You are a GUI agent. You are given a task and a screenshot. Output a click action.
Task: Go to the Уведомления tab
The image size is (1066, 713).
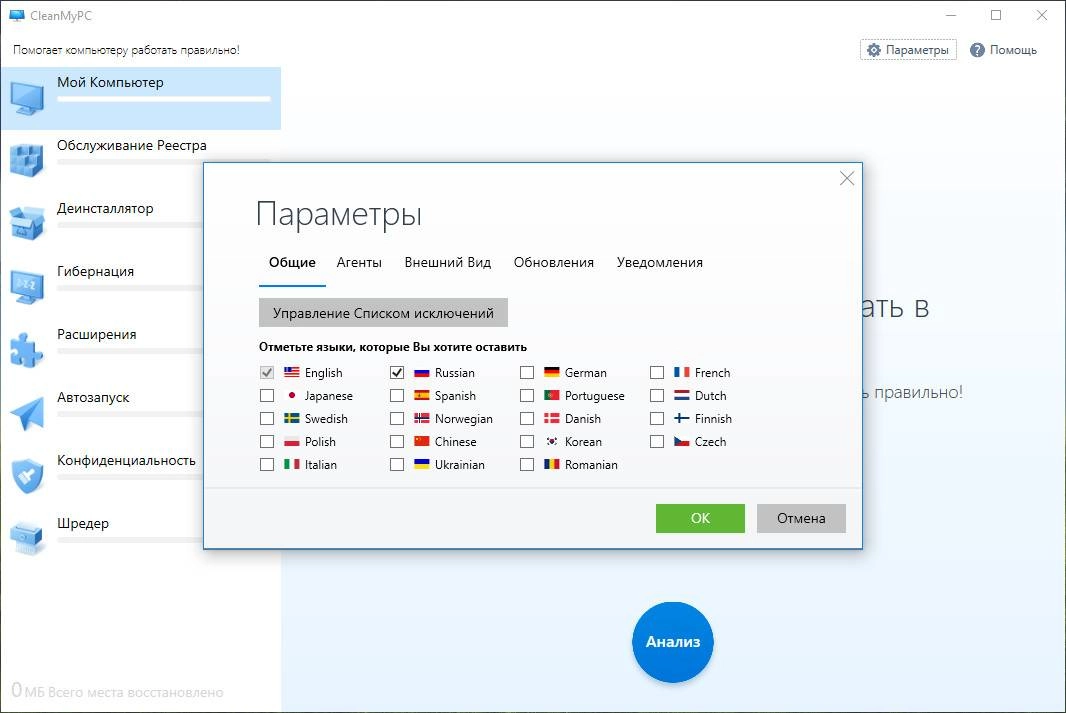click(659, 263)
